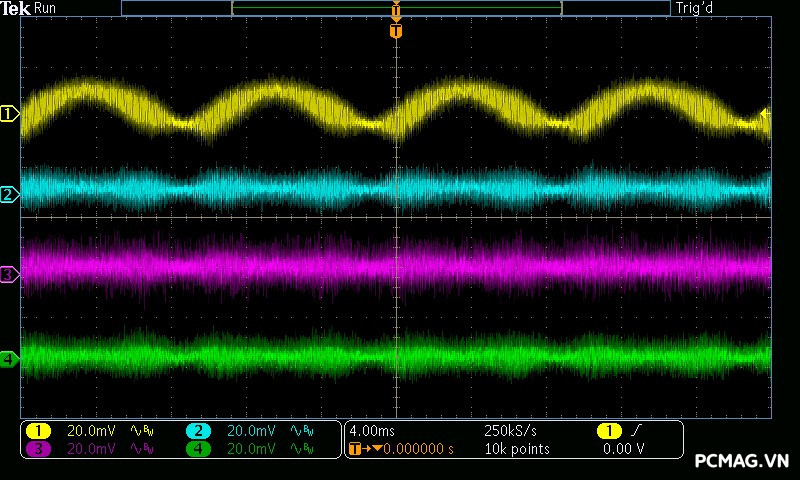Select the channel 3 badge in readout
Screen dimensions: 800x480
pos(38,449)
